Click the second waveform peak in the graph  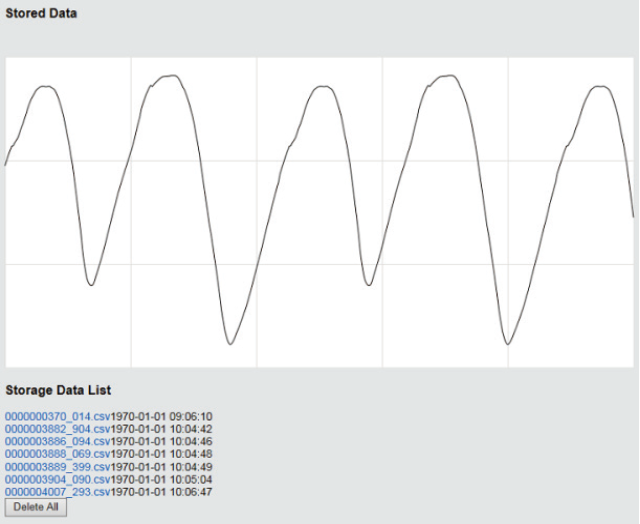click(x=172, y=76)
